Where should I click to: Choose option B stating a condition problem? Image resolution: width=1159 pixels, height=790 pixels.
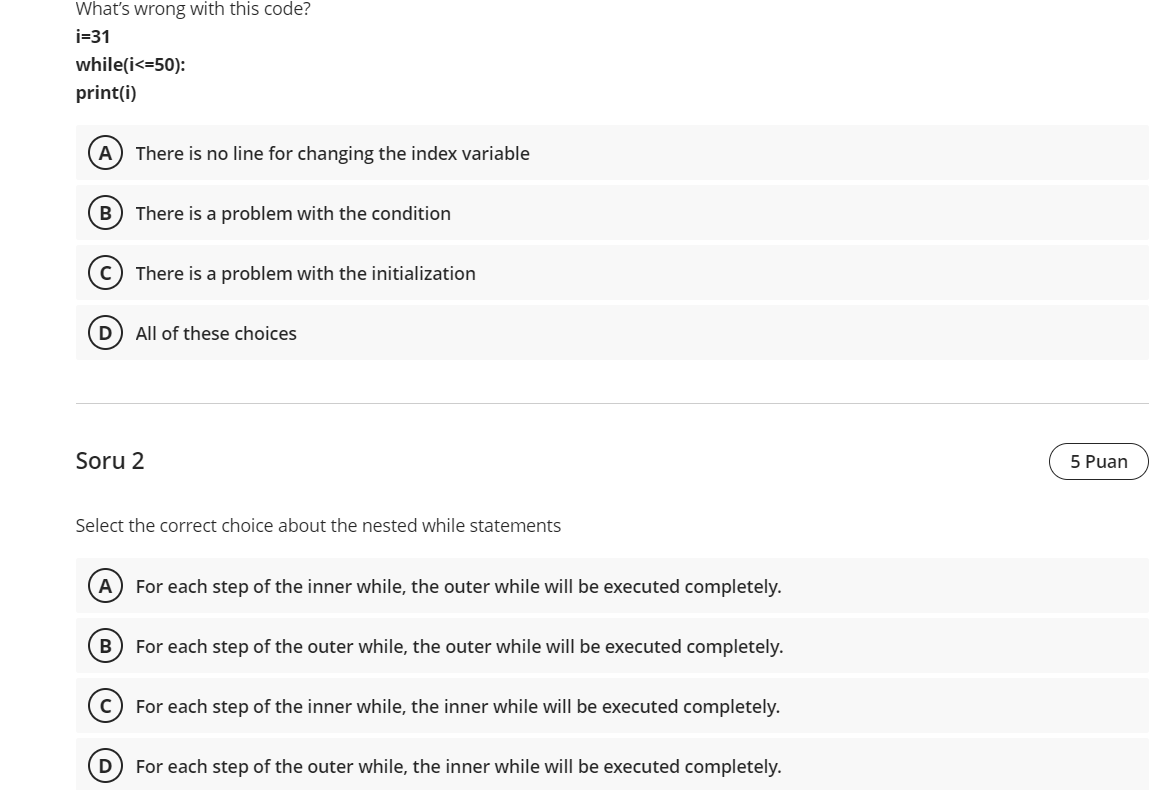point(294,213)
